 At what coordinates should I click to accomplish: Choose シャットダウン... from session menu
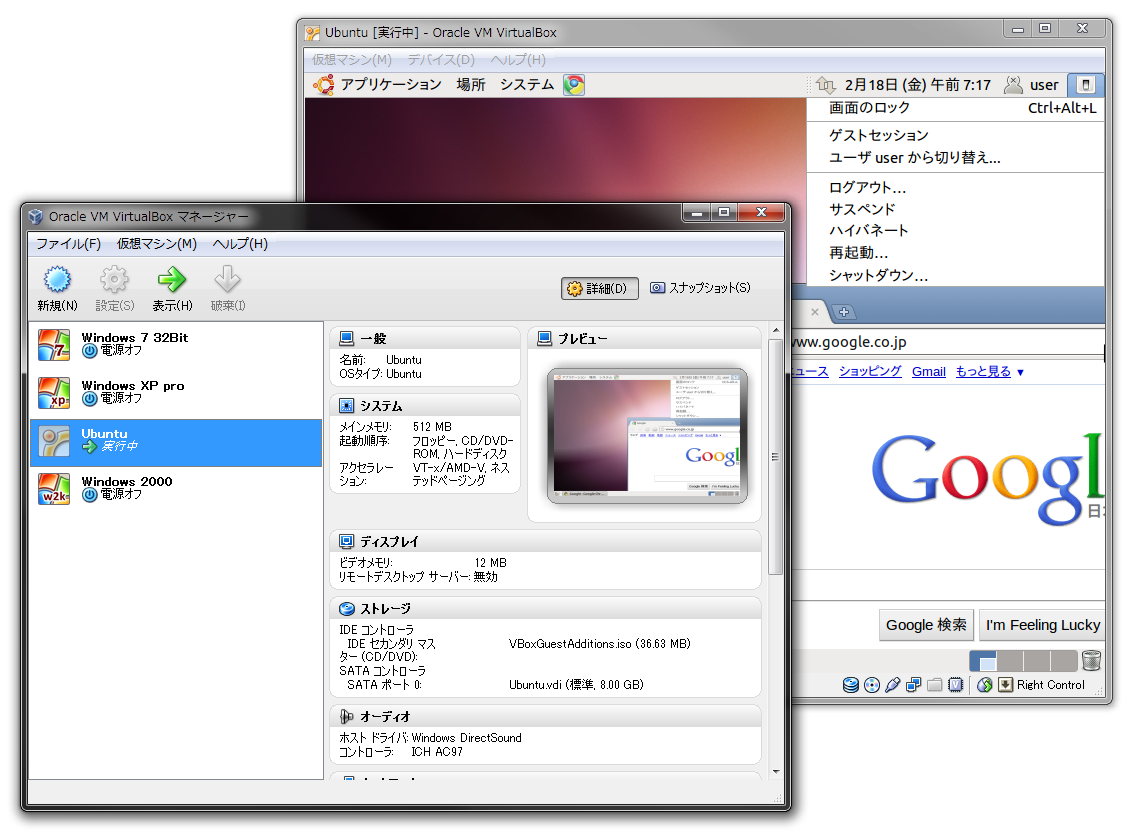(956, 275)
